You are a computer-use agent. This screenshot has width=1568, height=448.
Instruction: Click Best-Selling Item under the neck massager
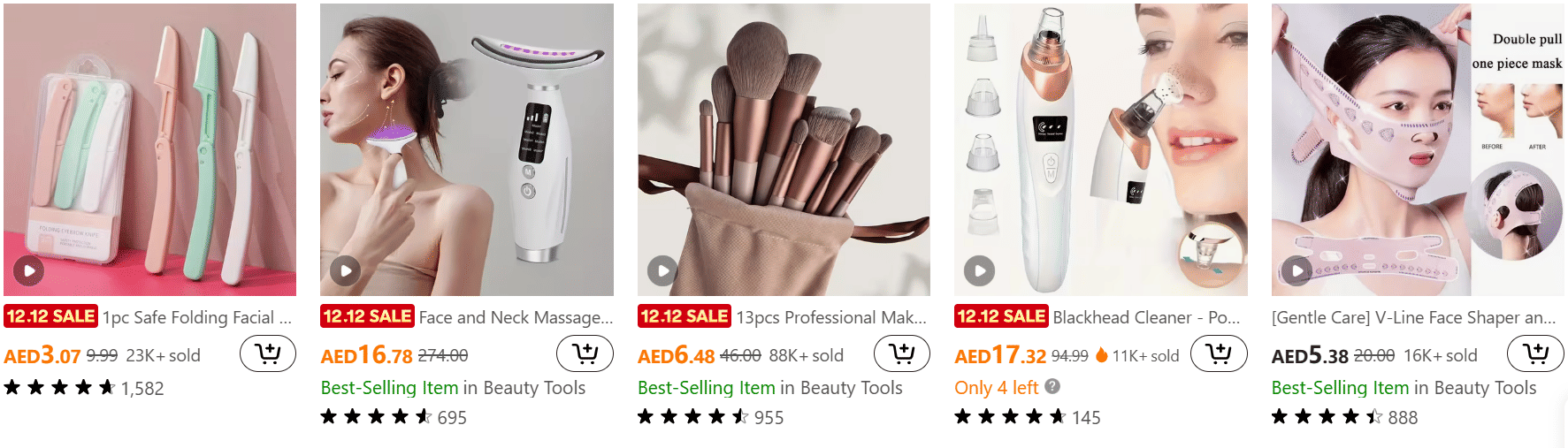point(389,387)
